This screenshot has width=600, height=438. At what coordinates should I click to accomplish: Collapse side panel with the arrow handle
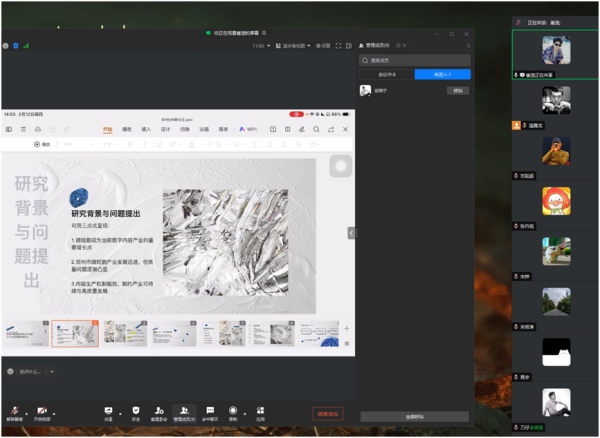pos(351,232)
